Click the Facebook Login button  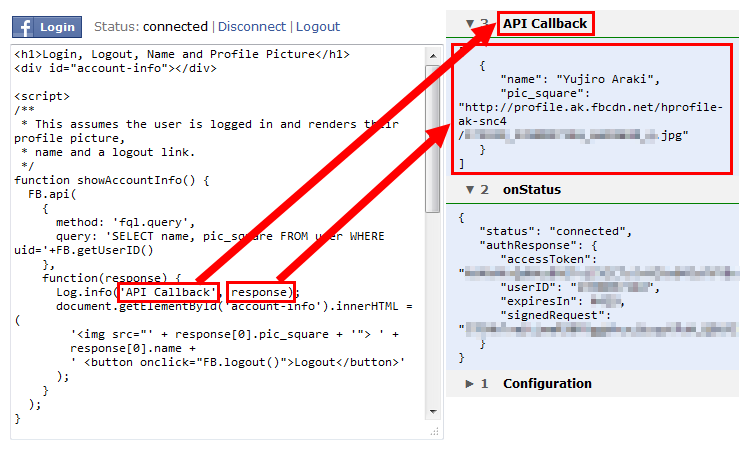pyautogui.click(x=47, y=27)
